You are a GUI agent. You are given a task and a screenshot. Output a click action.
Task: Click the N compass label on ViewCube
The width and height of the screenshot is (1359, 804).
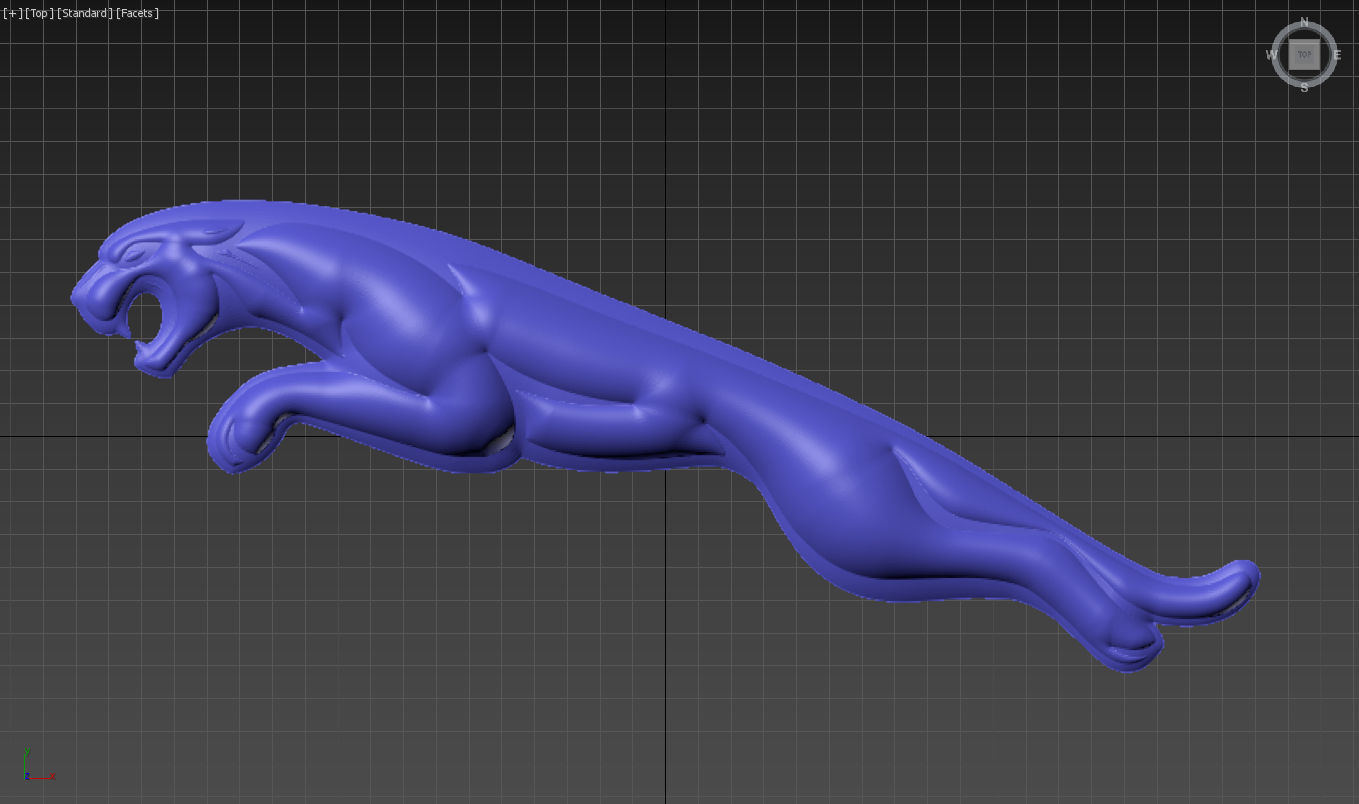coord(1304,22)
